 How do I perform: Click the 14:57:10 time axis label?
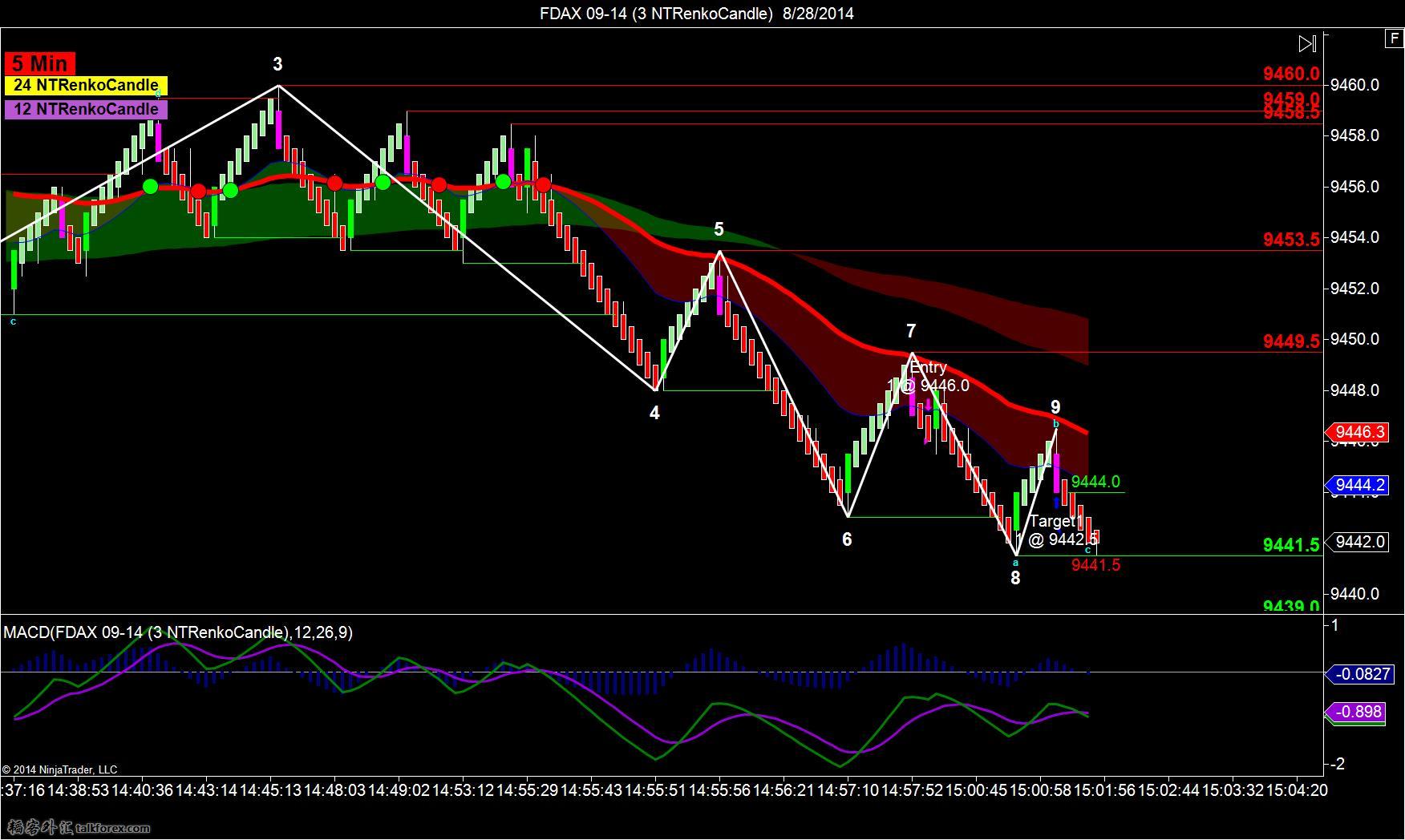pyautogui.click(x=848, y=790)
